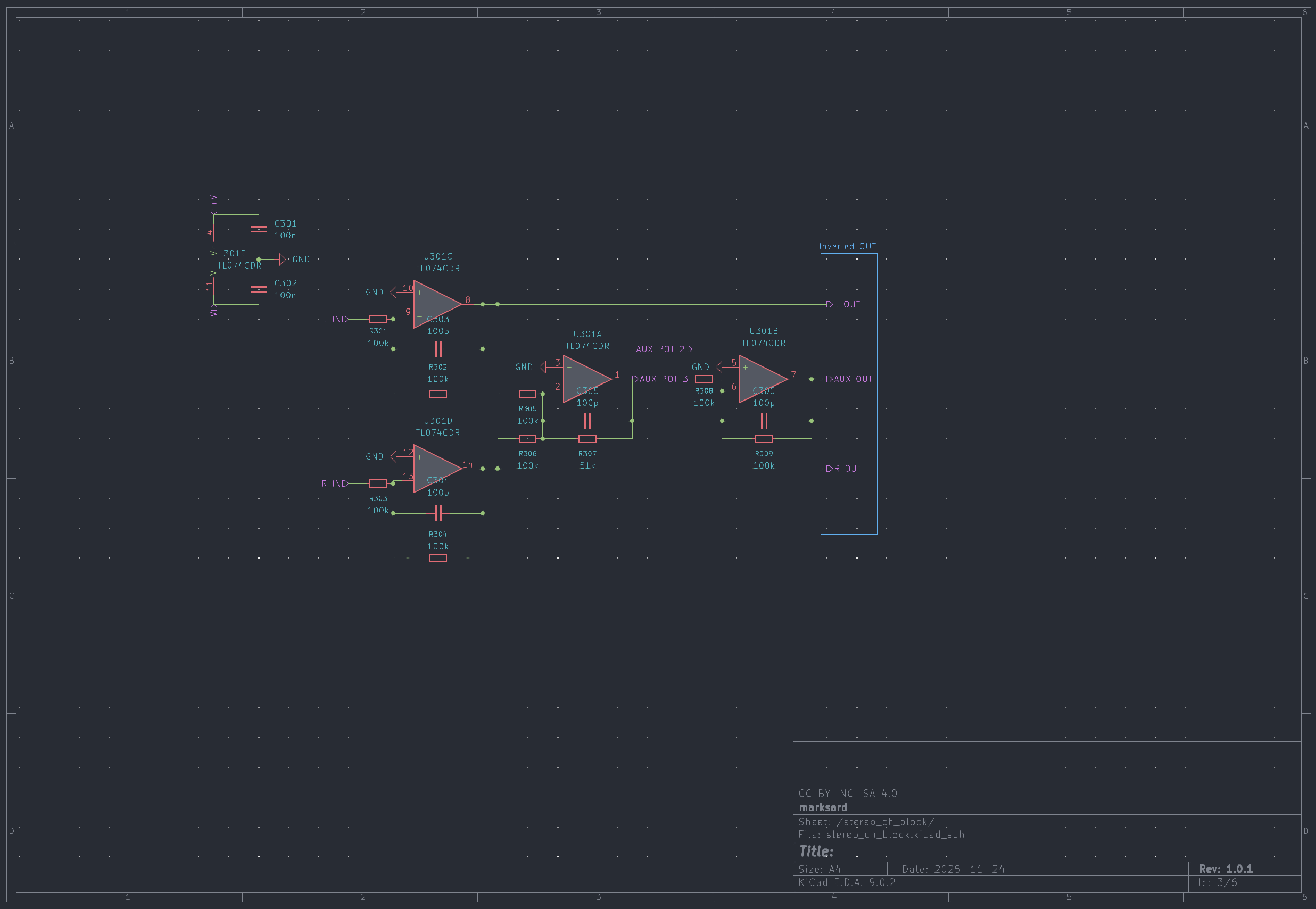Click the C301 capacitor symbol
Viewport: 1316px width, 909px height.
pyautogui.click(x=259, y=229)
